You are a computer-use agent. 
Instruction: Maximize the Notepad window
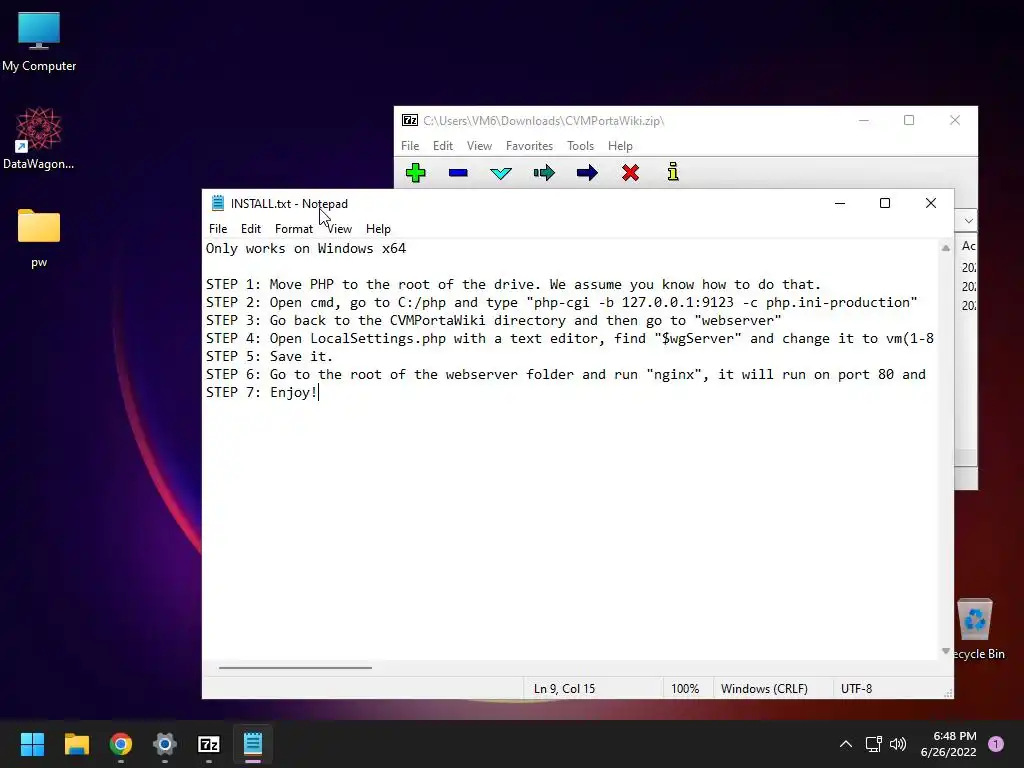pyautogui.click(x=885, y=203)
